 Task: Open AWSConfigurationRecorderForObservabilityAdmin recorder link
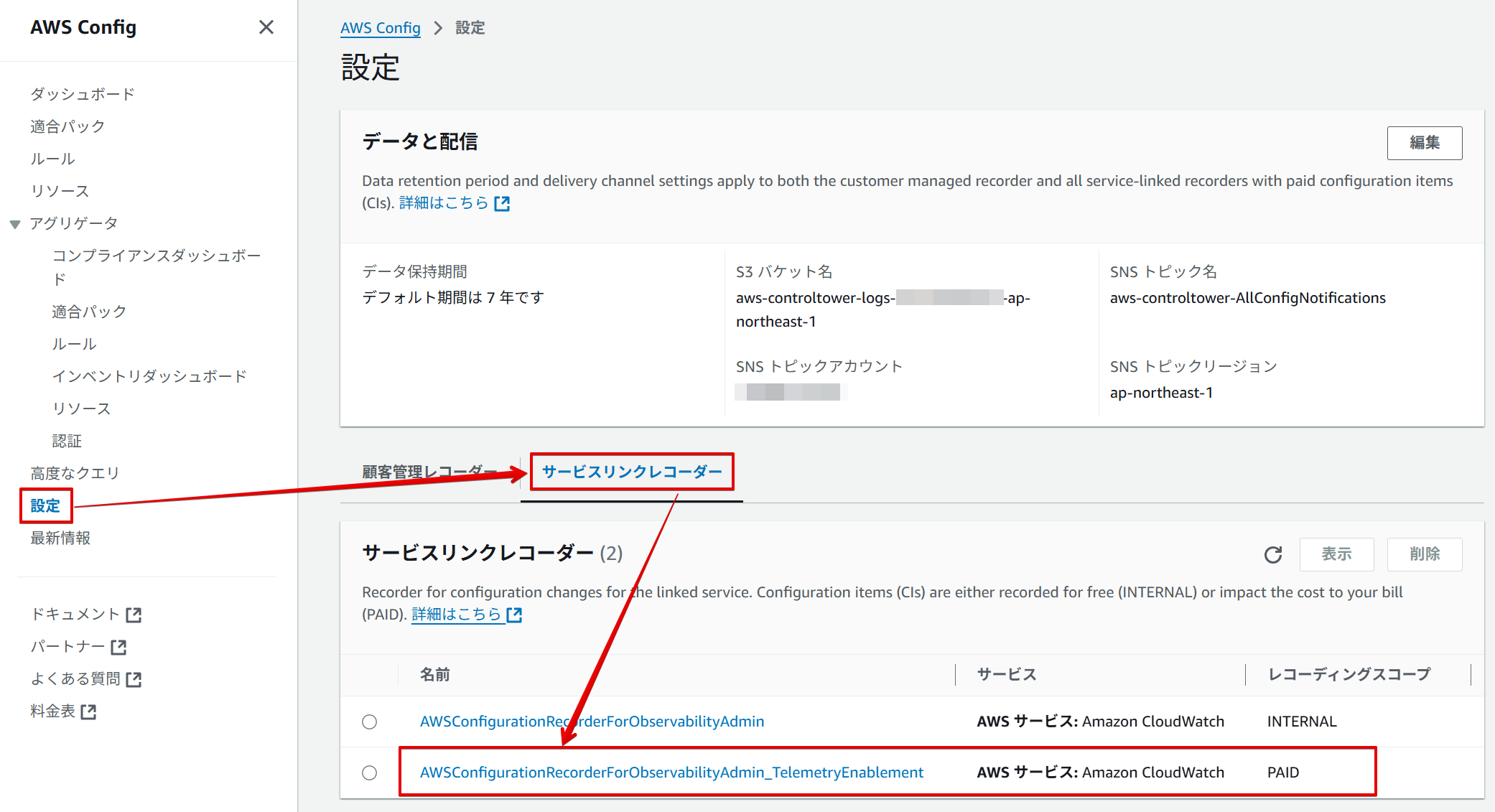[x=592, y=722]
